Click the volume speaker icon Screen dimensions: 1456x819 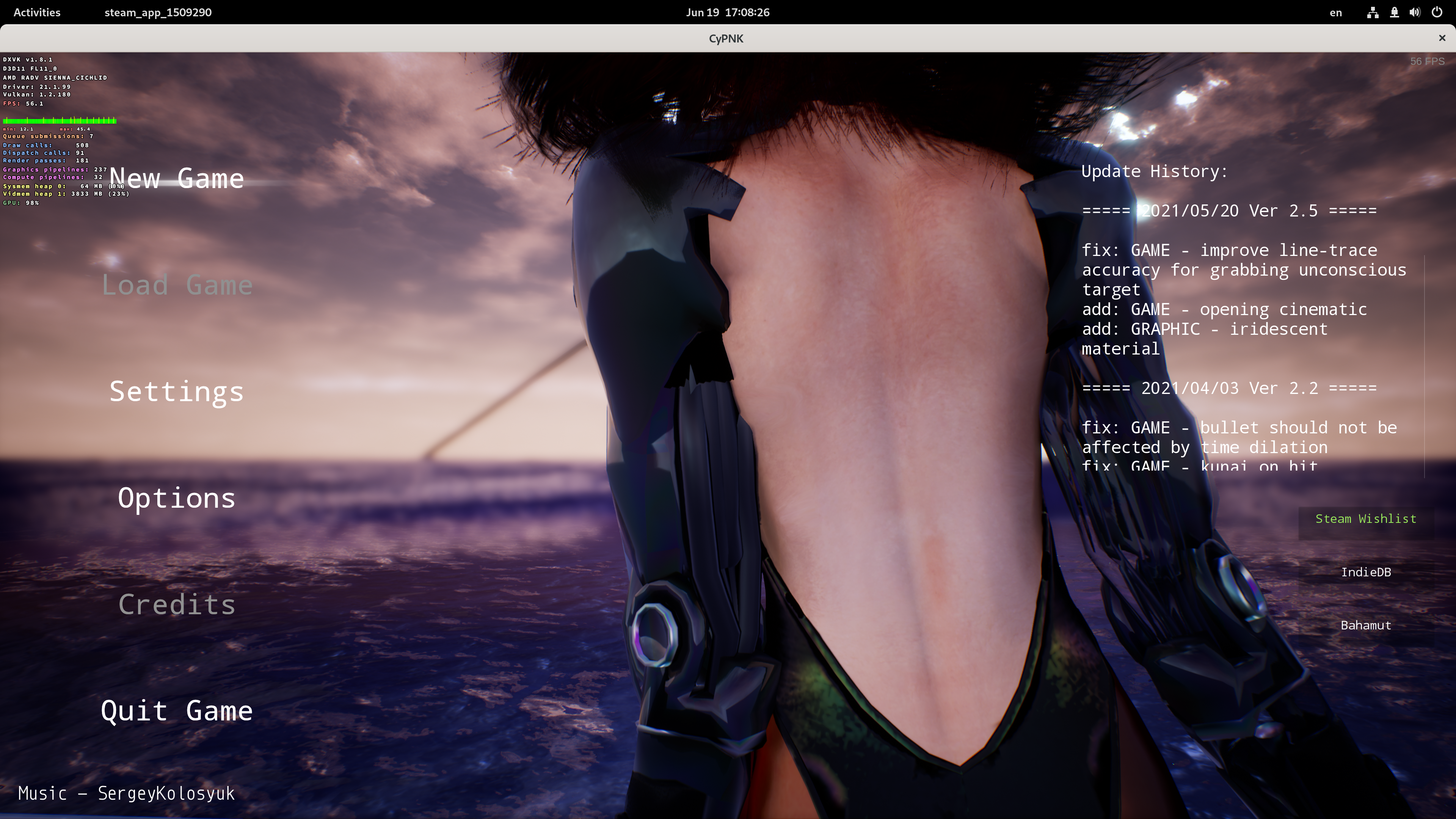tap(1415, 13)
